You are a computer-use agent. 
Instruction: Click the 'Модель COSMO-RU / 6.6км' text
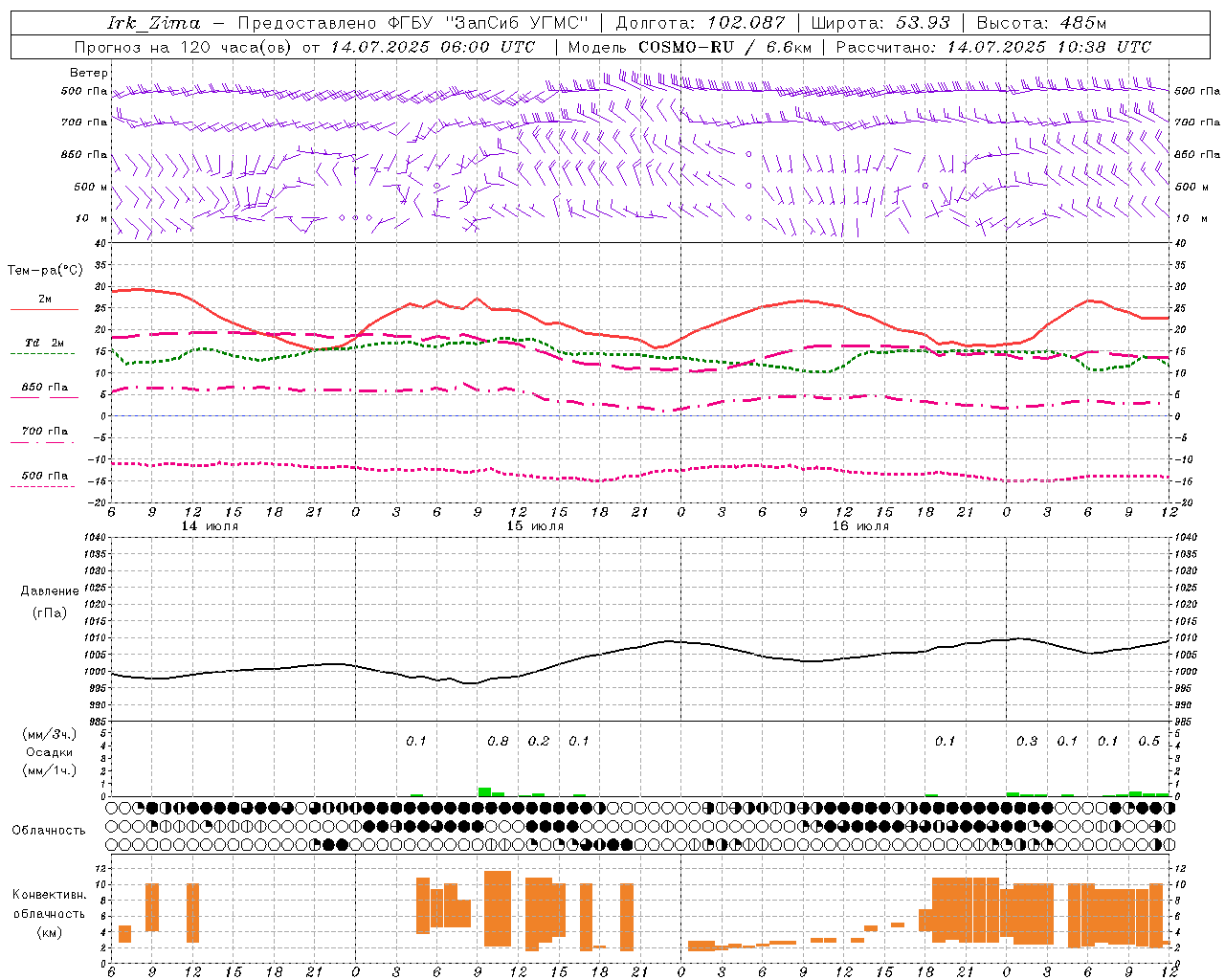pos(690,47)
